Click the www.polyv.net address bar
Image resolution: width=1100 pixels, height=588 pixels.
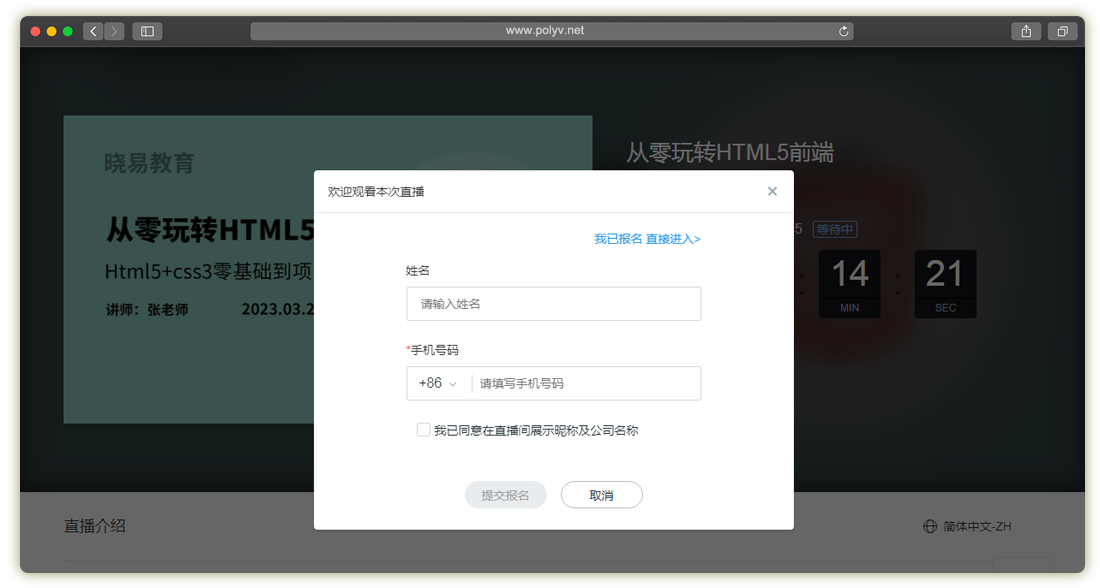(545, 31)
